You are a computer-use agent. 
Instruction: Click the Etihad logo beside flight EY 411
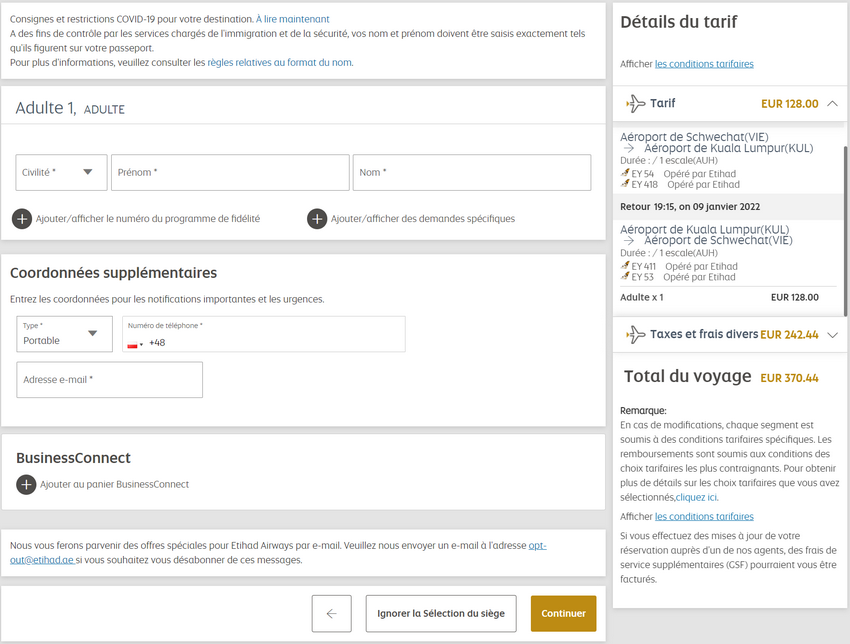coord(625,266)
